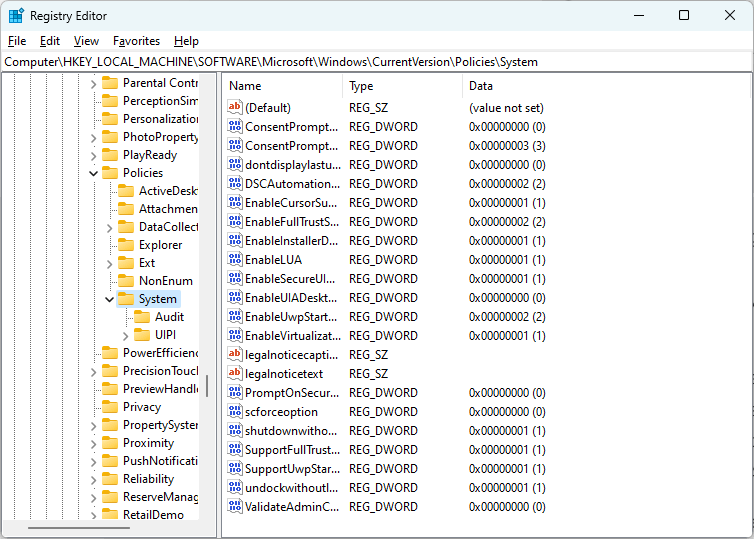Click the Audit subkey folder icon
This screenshot has height=539, width=754.
click(x=142, y=317)
